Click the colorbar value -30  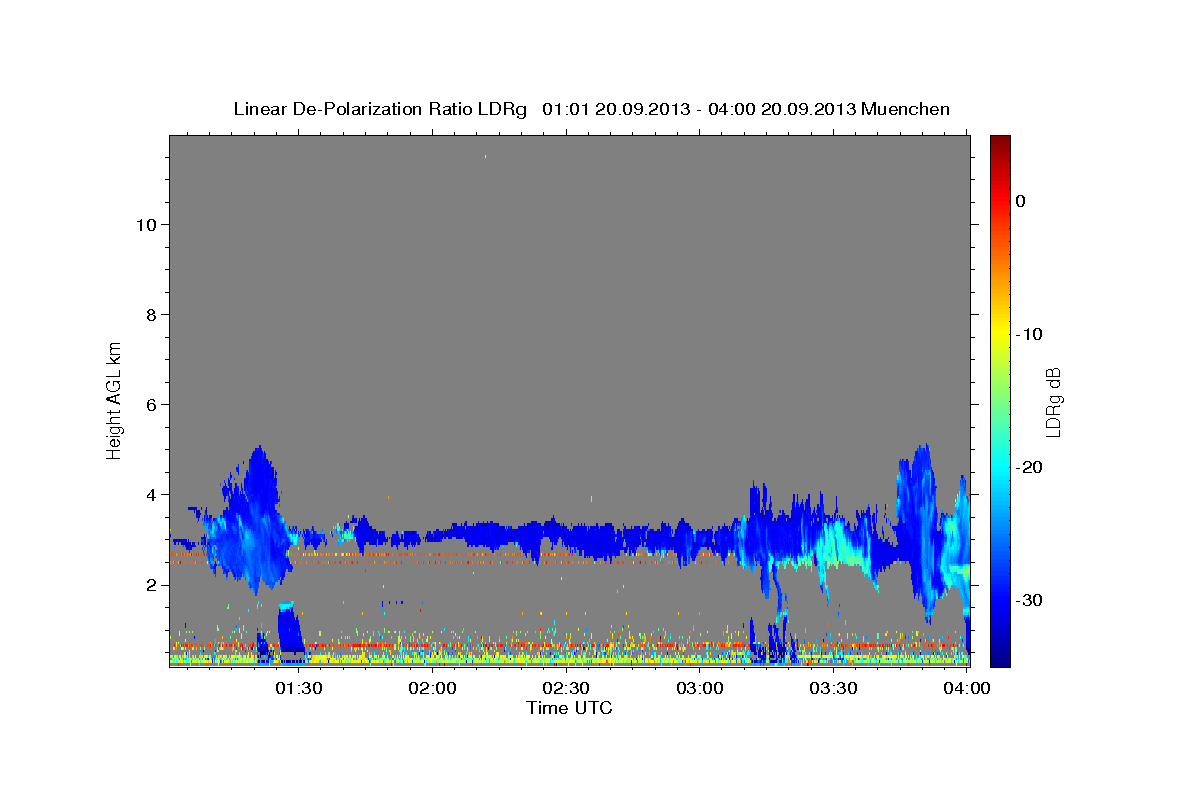pyautogui.click(x=1030, y=600)
